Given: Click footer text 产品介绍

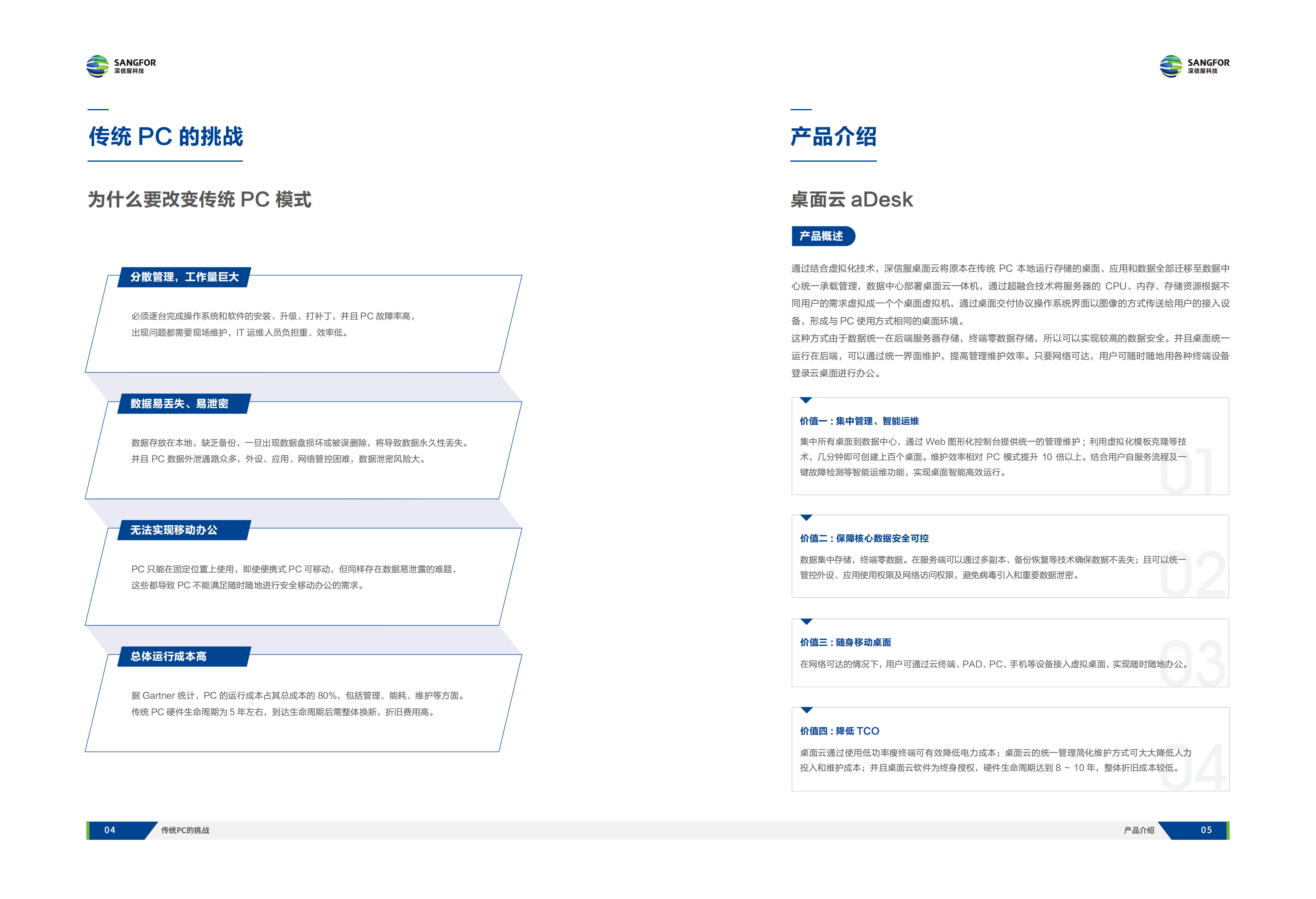Looking at the screenshot, I should 1139,830.
